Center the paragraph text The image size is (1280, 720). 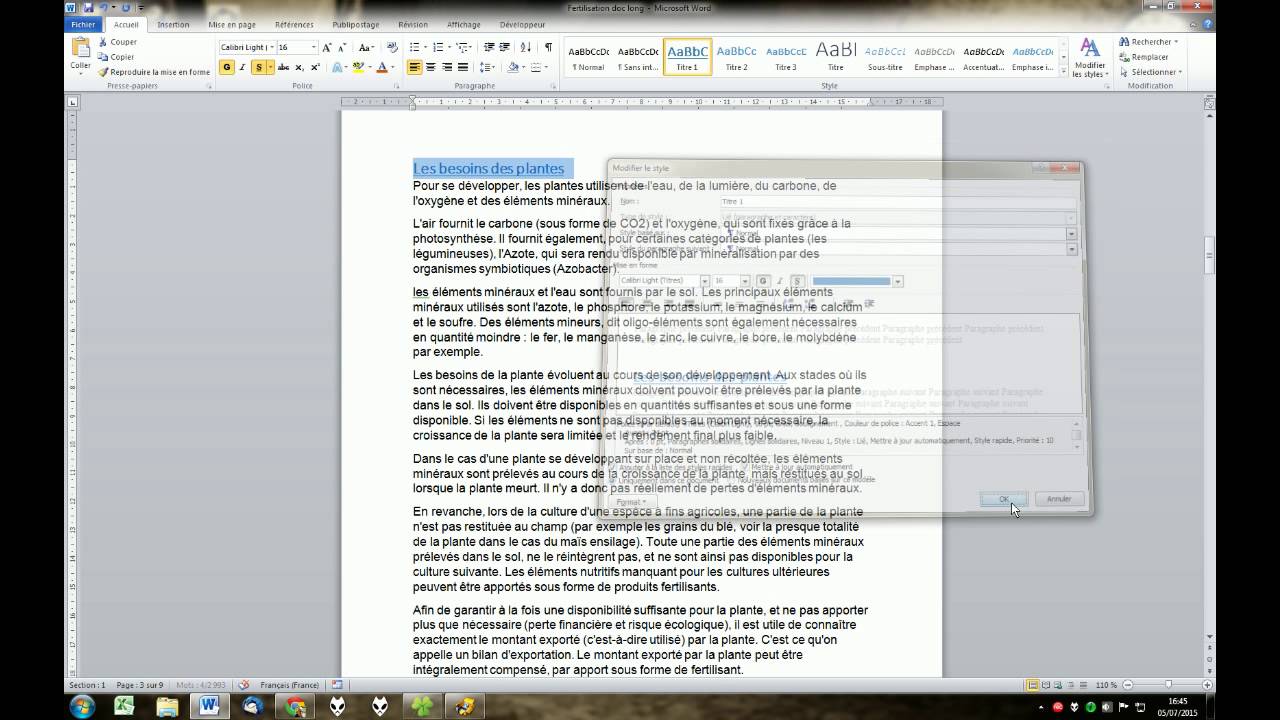point(431,67)
